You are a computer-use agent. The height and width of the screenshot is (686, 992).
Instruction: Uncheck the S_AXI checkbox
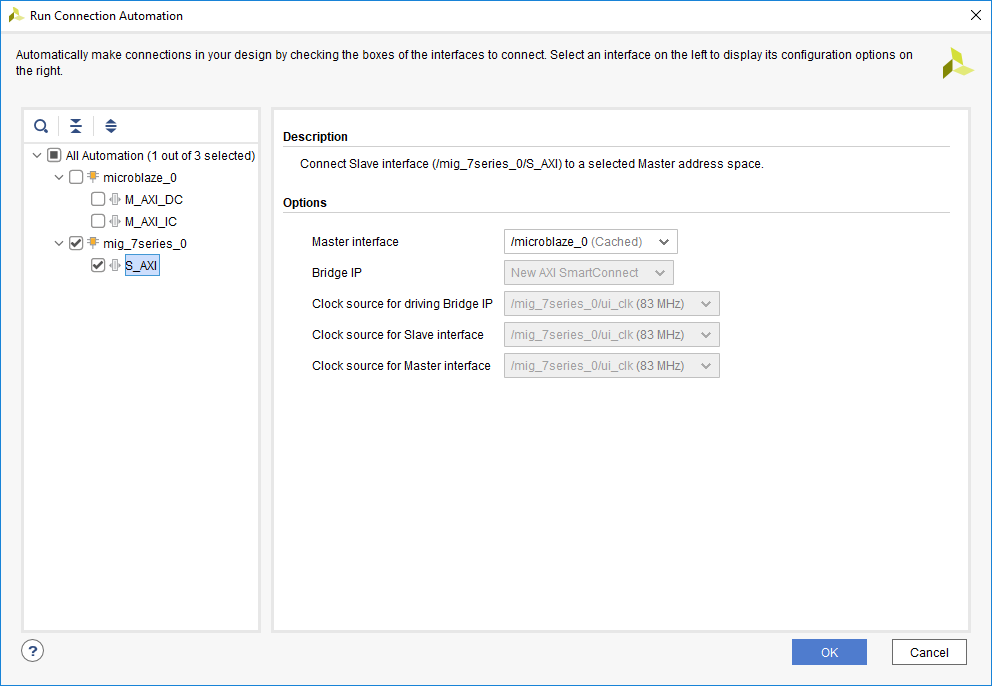[98, 265]
